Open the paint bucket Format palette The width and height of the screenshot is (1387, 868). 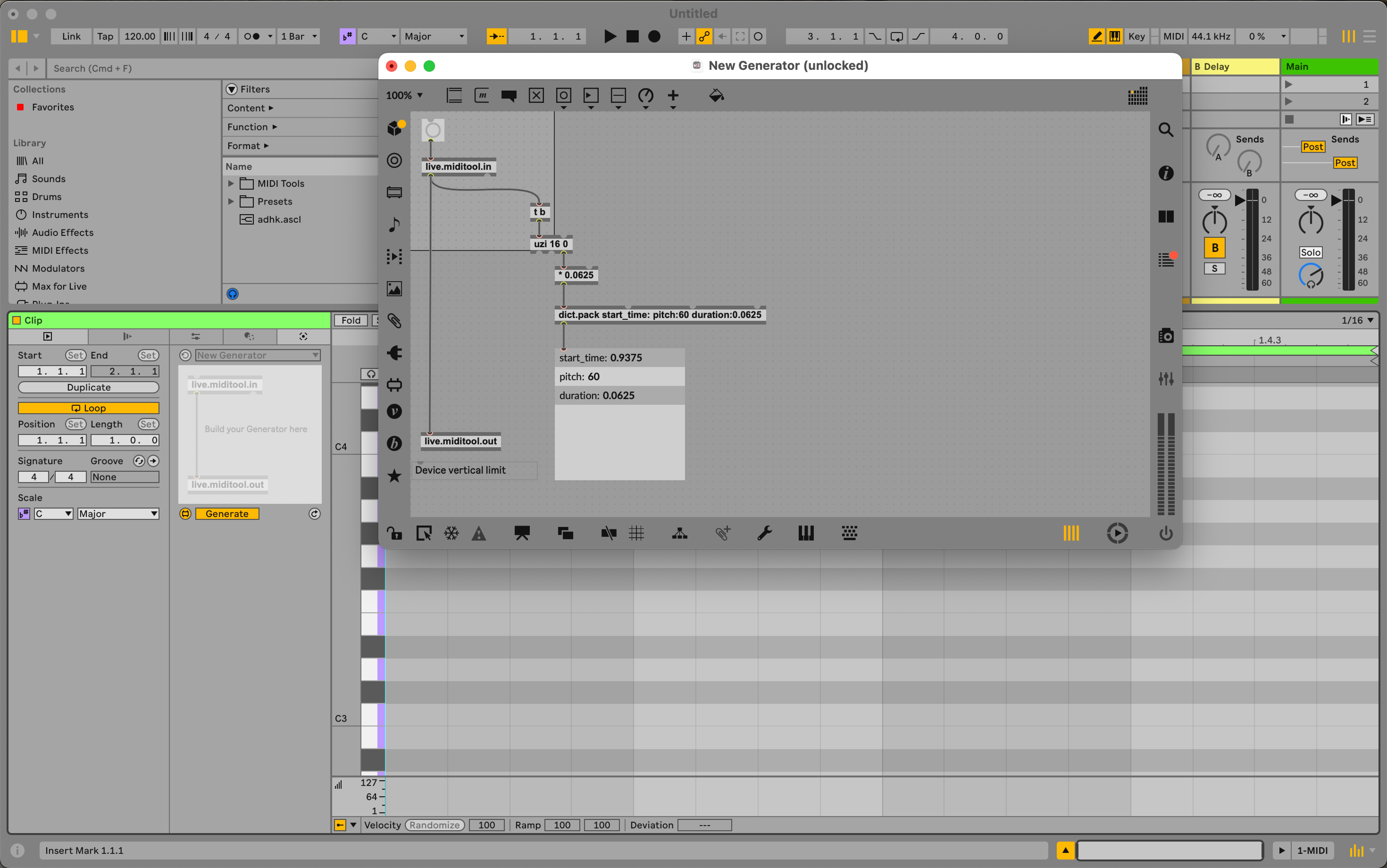tap(716, 95)
